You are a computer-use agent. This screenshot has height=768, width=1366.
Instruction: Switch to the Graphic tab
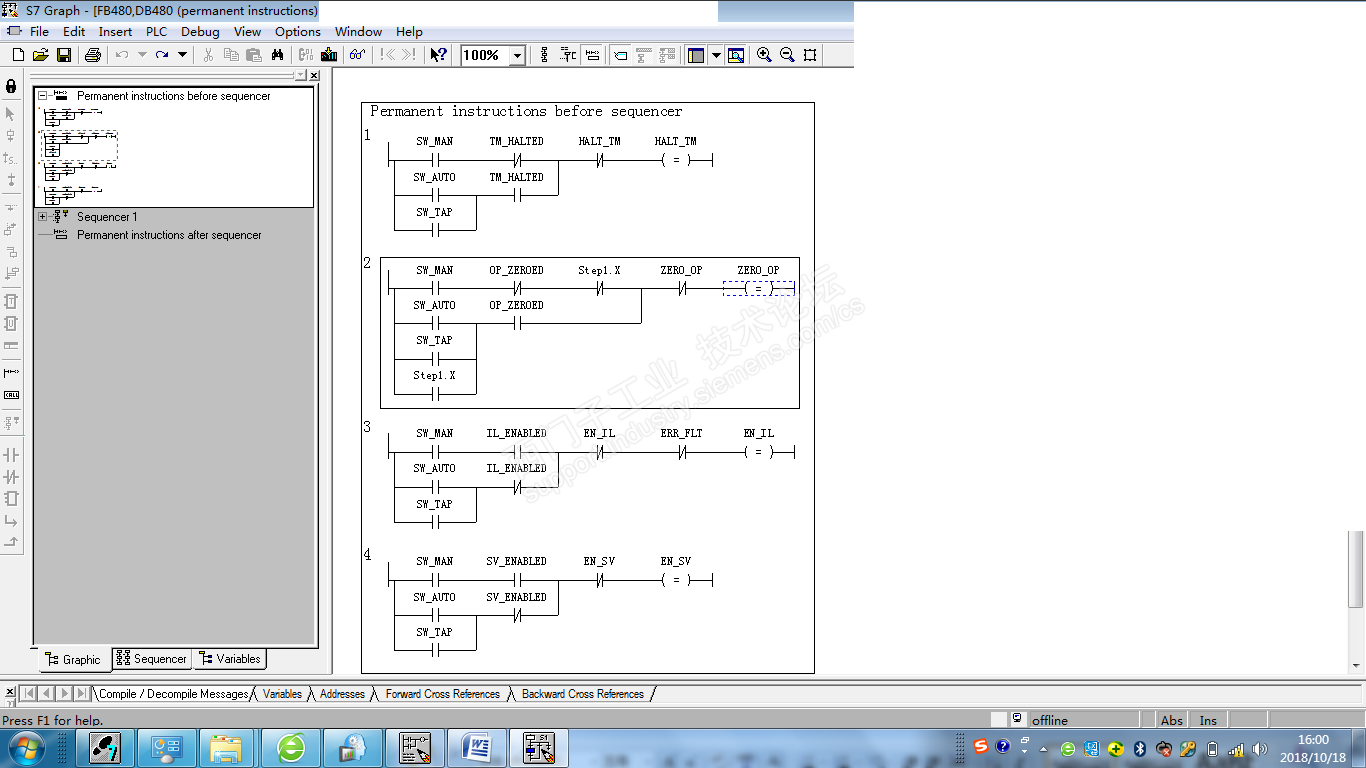click(74, 659)
